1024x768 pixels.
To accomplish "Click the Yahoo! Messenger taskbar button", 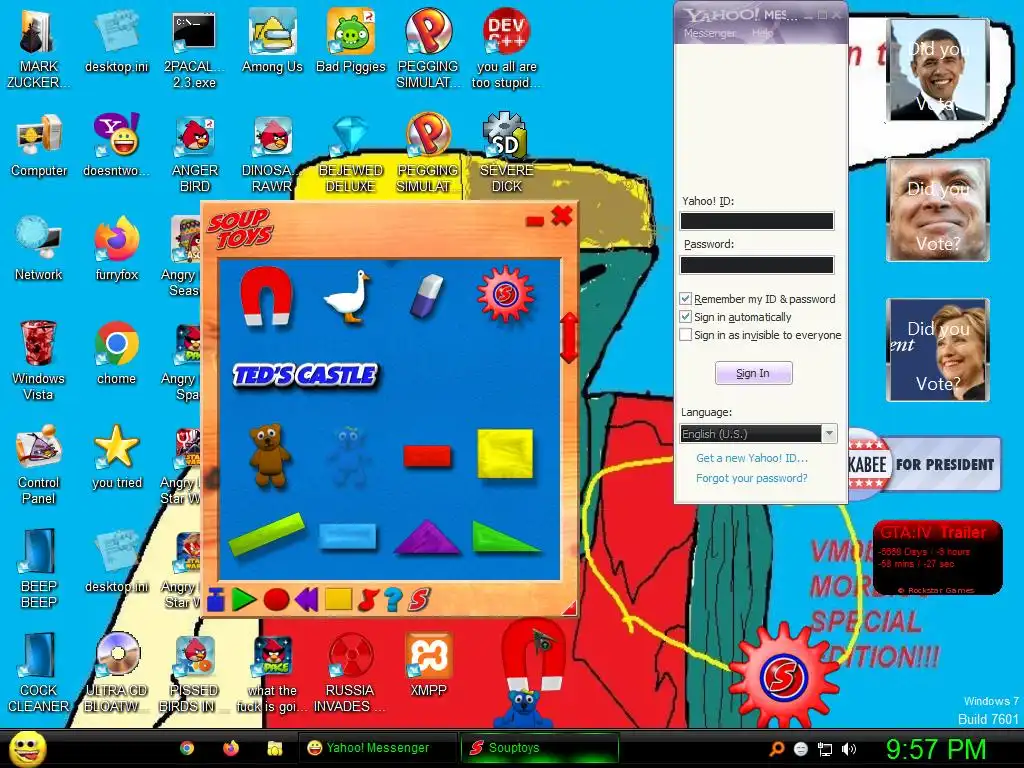I will click(x=377, y=748).
